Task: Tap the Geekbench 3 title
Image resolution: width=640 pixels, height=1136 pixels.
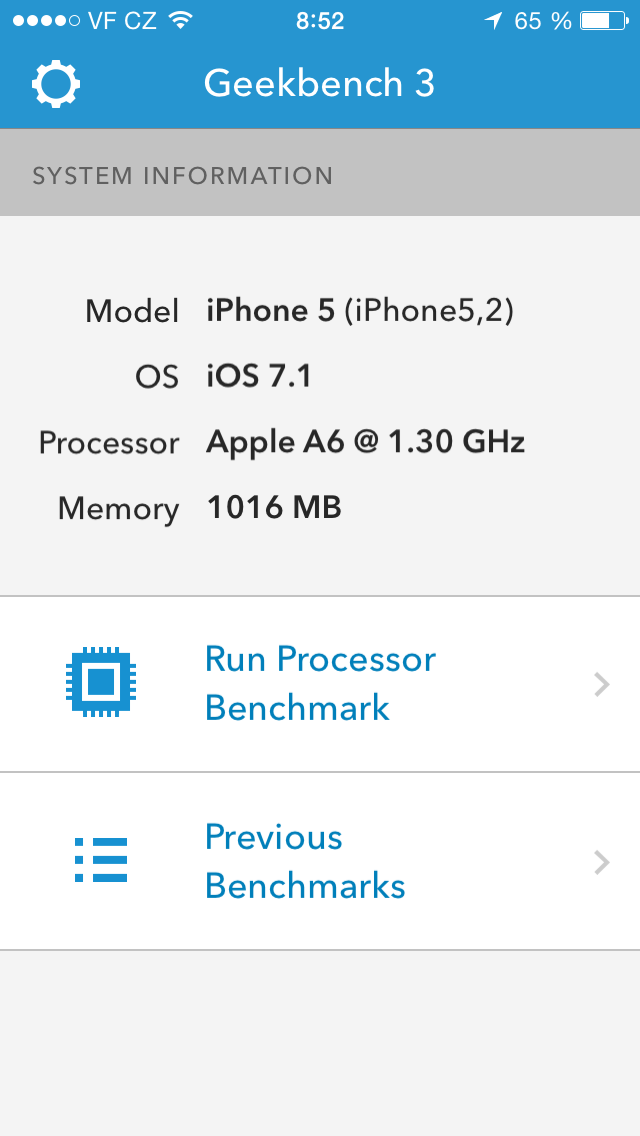Action: tap(319, 84)
